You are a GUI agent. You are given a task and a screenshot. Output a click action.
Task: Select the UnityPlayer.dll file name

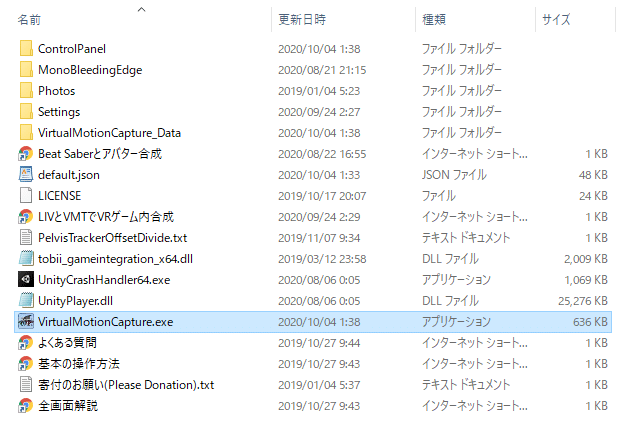point(76,301)
